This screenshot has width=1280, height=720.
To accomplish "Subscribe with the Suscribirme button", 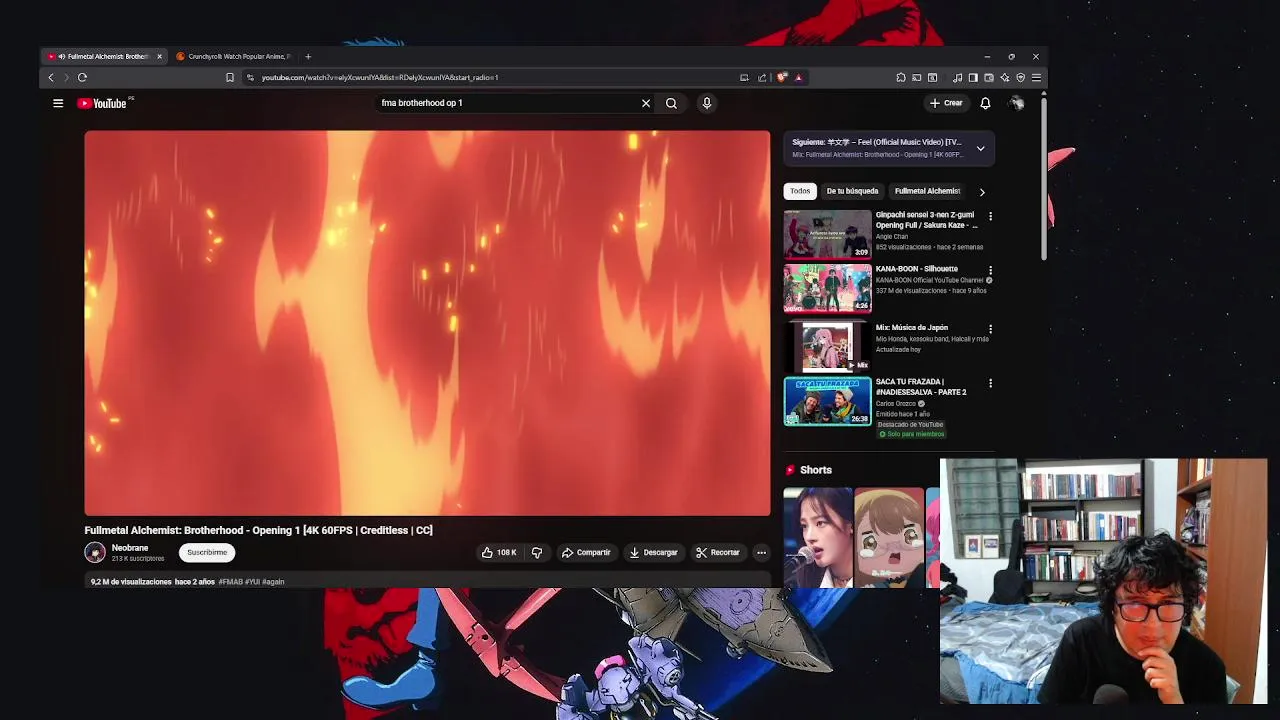I will click(x=207, y=552).
